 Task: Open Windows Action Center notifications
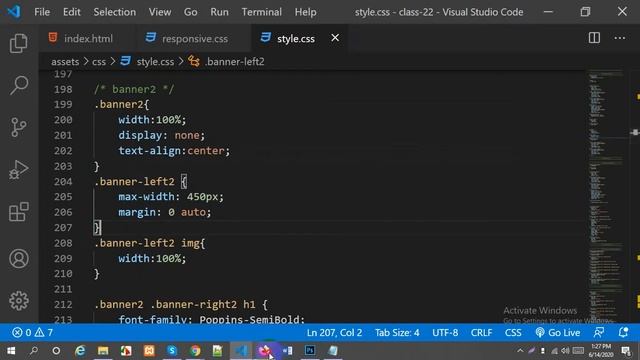tap(626, 351)
